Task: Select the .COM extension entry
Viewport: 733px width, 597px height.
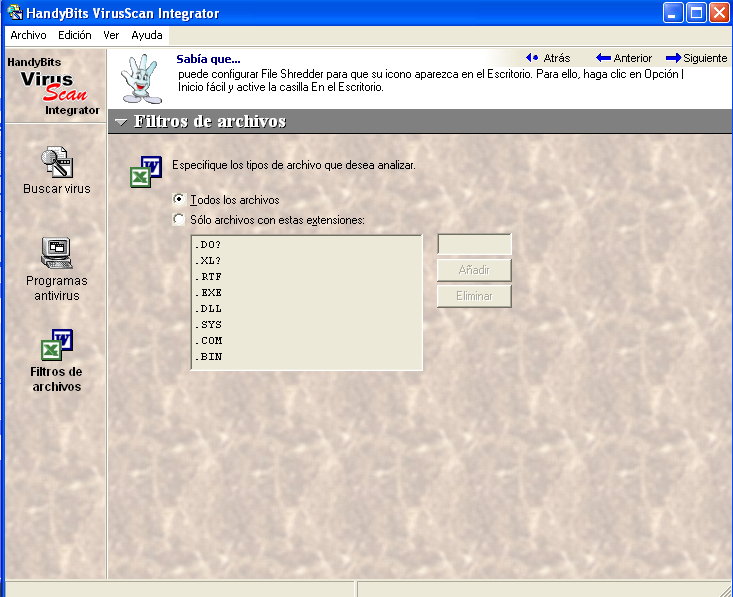Action: pos(307,340)
